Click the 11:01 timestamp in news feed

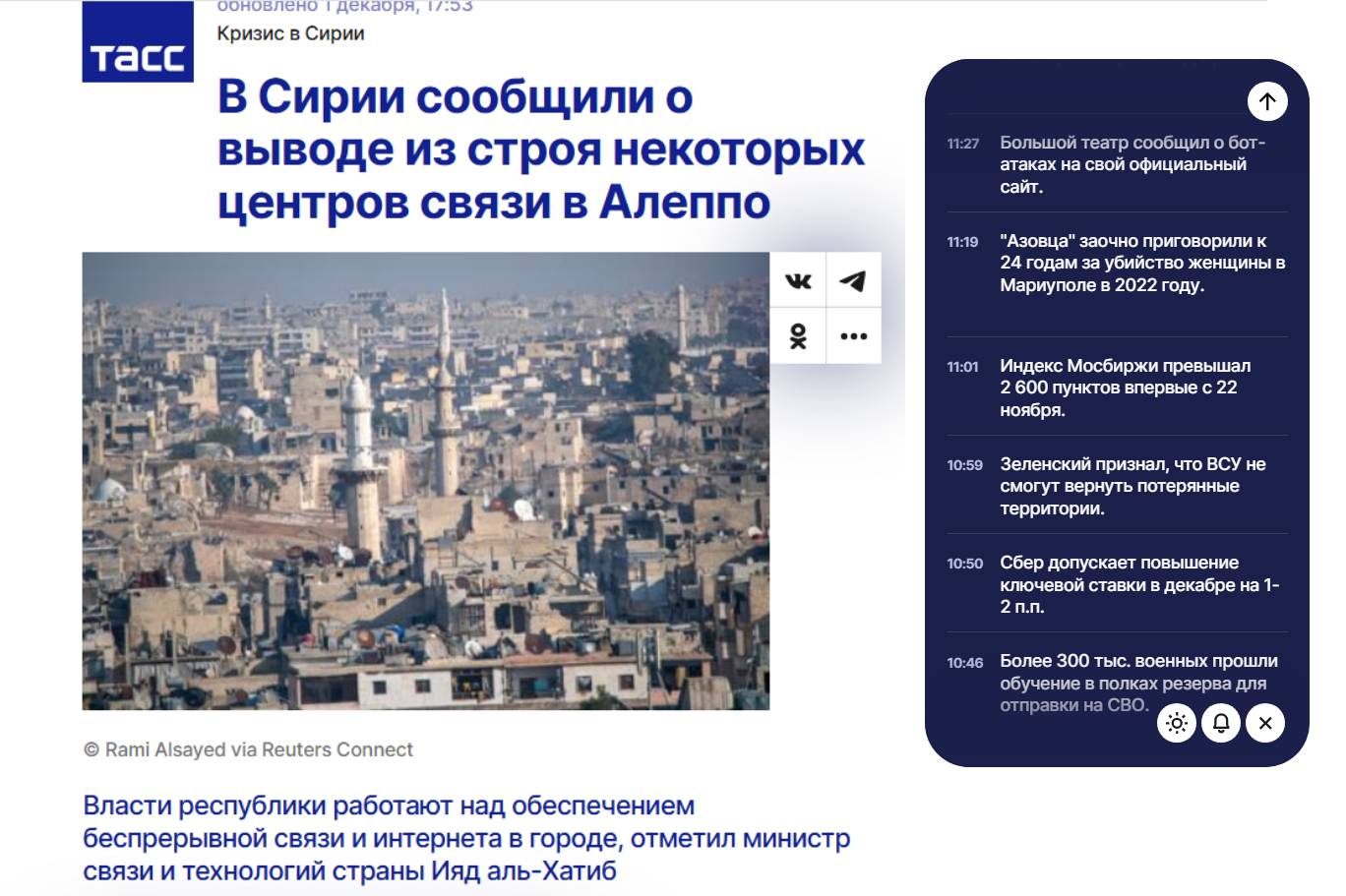coord(962,367)
